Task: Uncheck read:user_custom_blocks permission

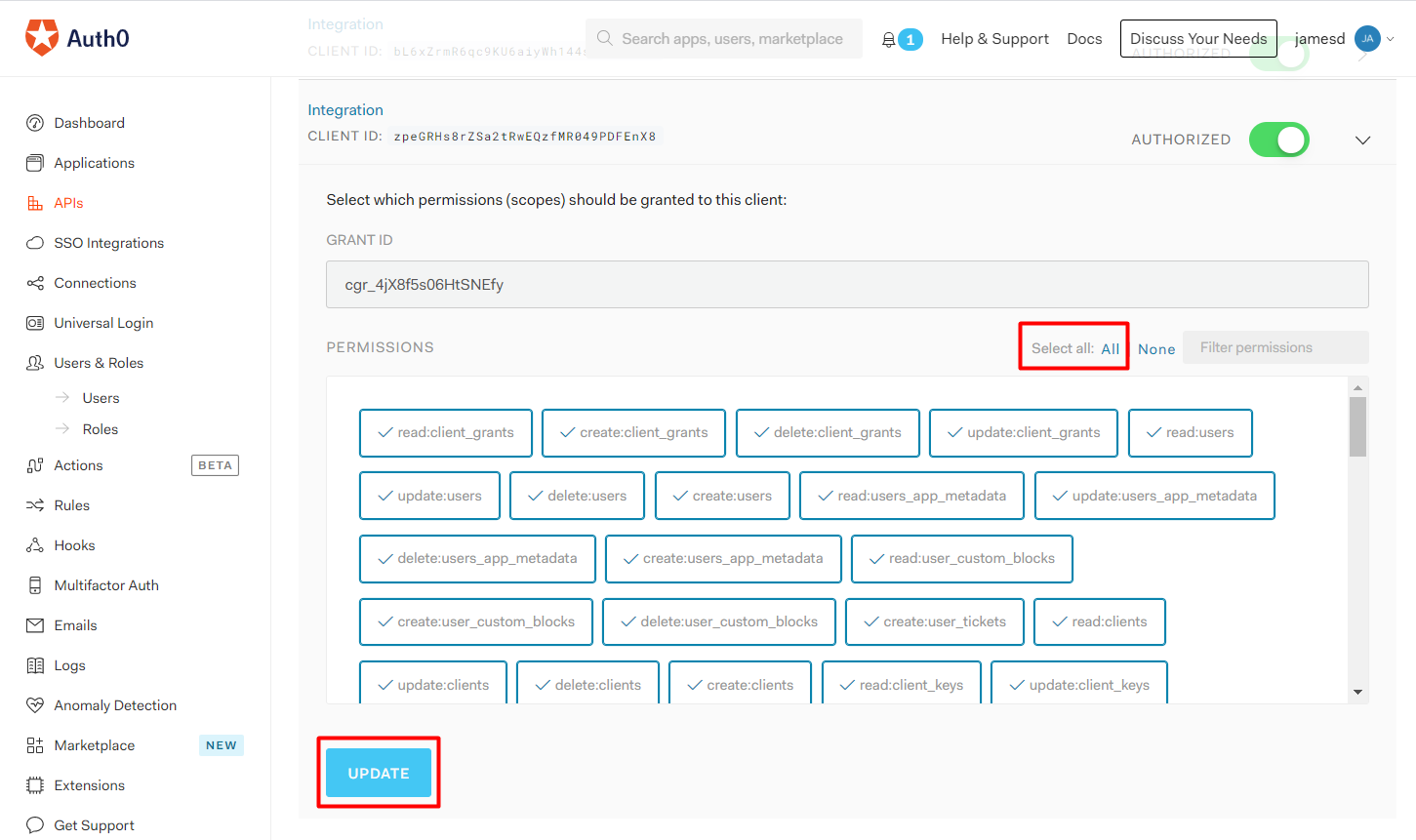Action: 962,559
